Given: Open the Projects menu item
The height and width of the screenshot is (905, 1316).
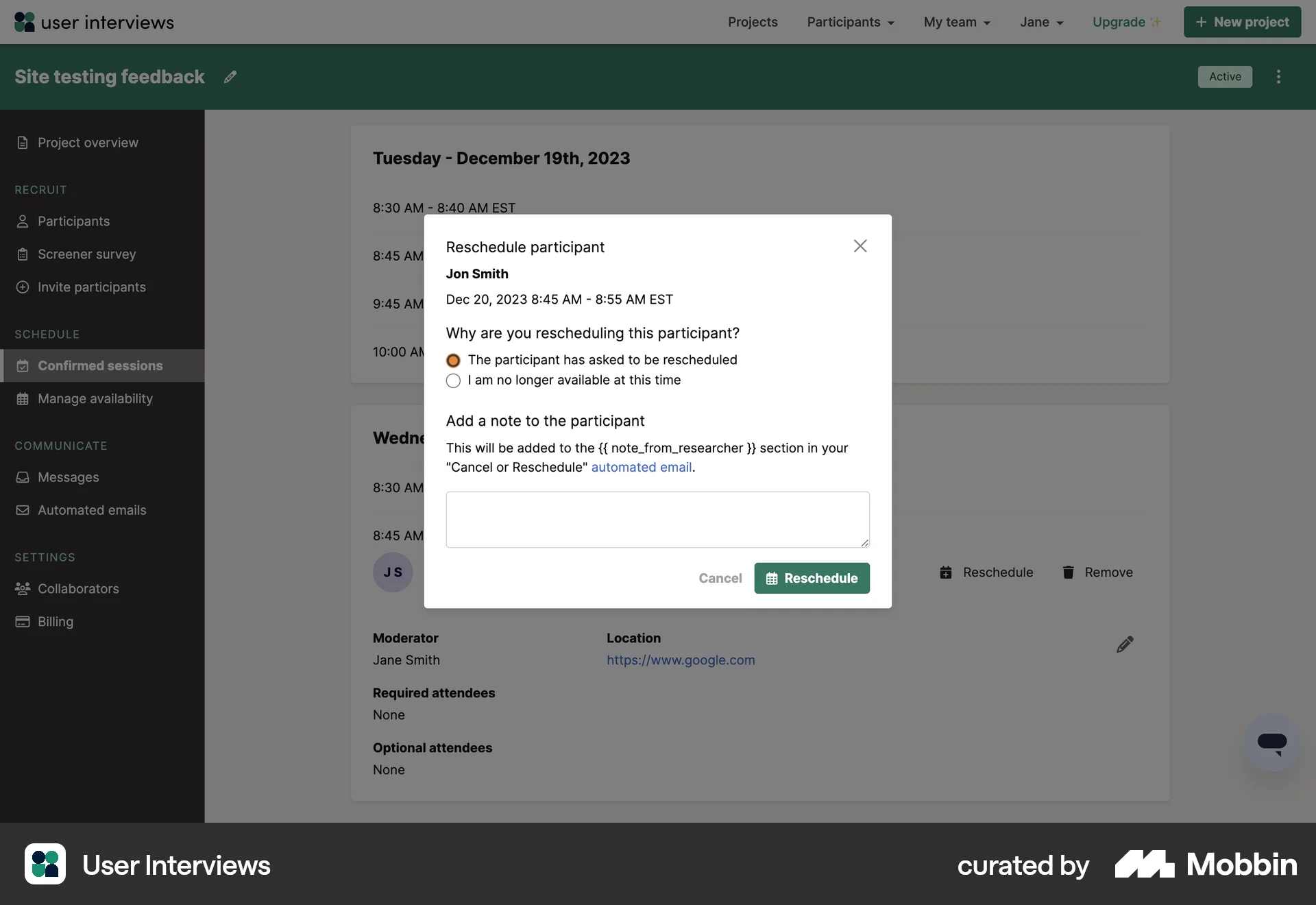Looking at the screenshot, I should 753,22.
